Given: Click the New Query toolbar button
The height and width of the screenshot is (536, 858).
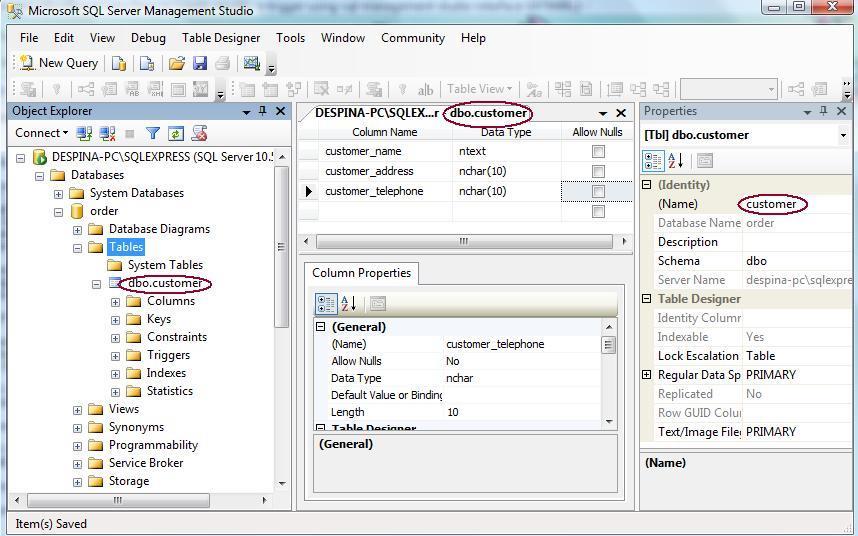Looking at the screenshot, I should pos(59,63).
